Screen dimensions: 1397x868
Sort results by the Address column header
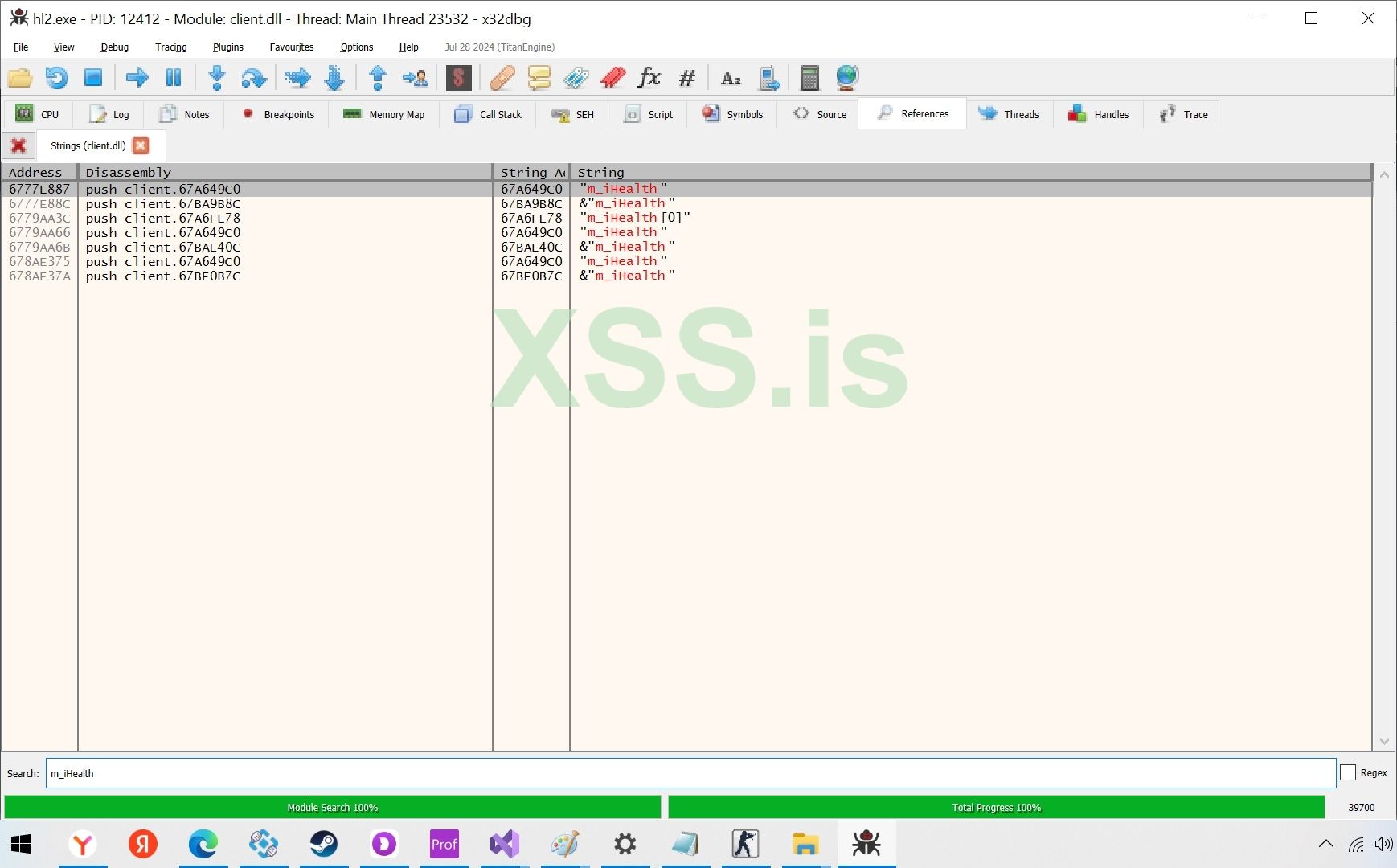[x=39, y=172]
